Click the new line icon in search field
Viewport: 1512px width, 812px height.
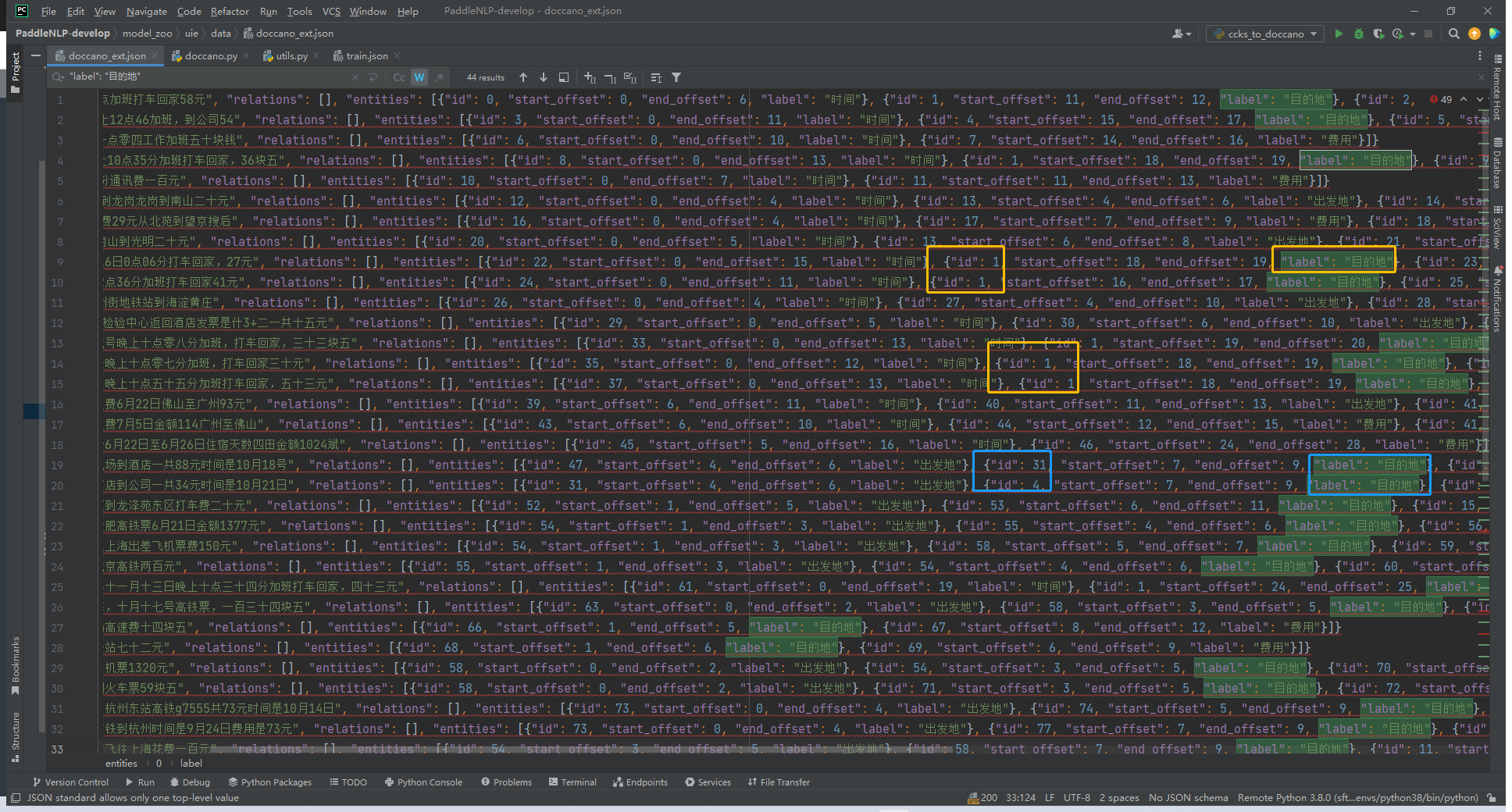click(x=373, y=77)
